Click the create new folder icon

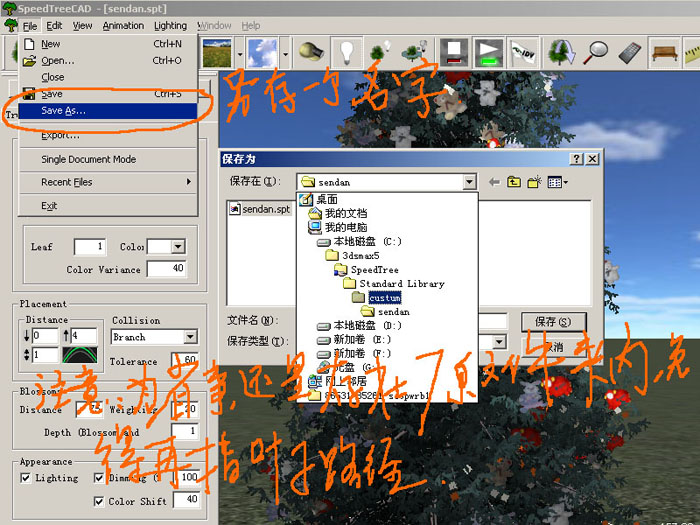coord(534,182)
